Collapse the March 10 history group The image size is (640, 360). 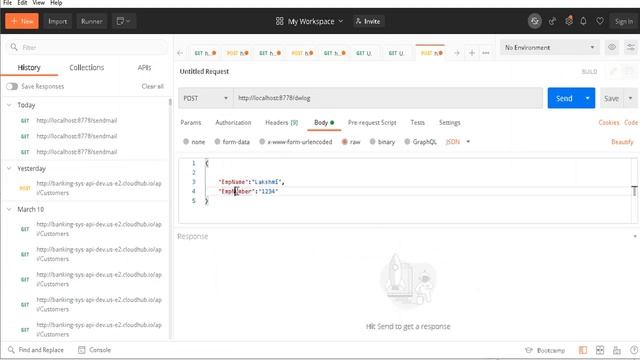pos(9,209)
